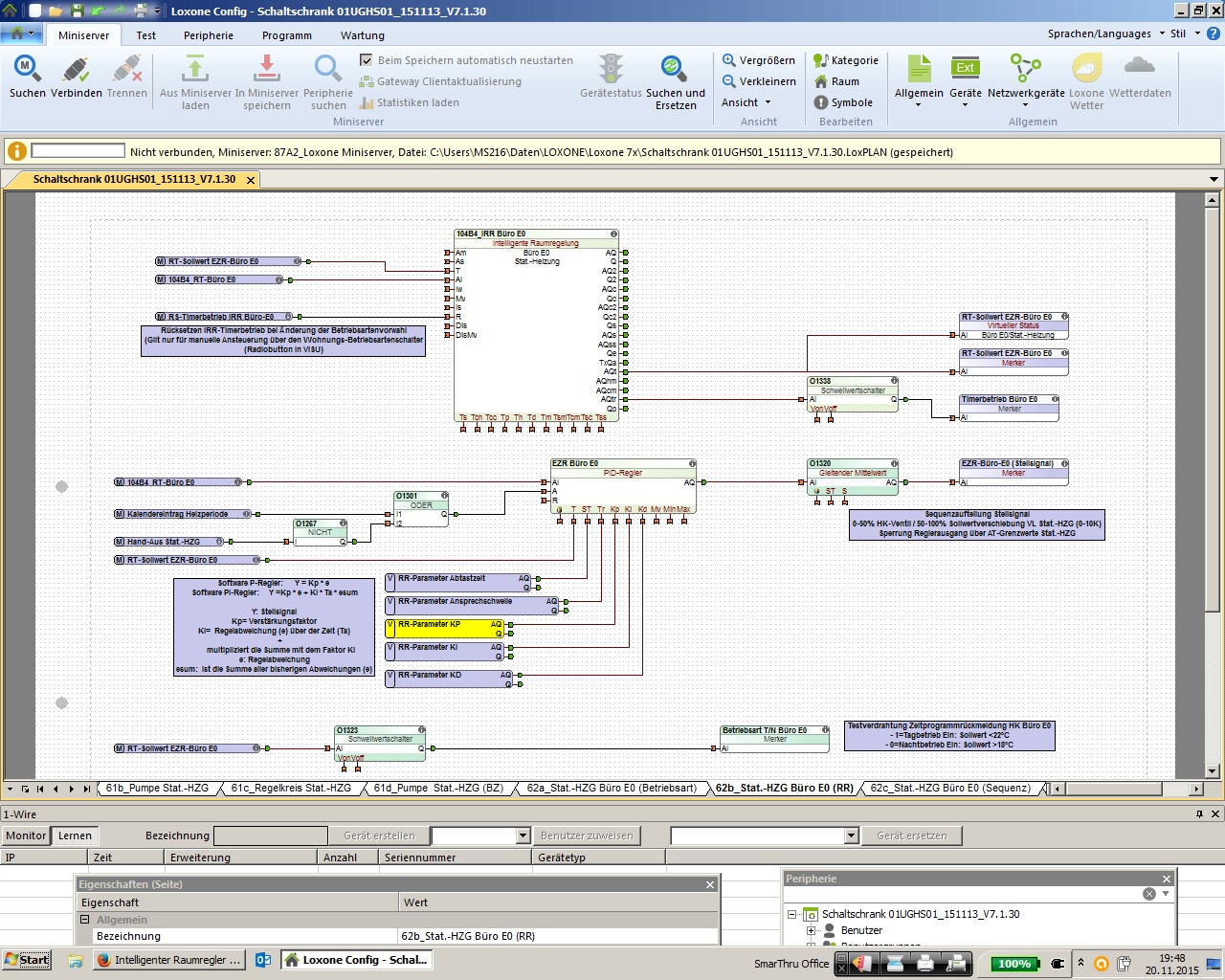Screen dimensions: 1225x980
Task: Click the Monitor button
Action: 26,835
